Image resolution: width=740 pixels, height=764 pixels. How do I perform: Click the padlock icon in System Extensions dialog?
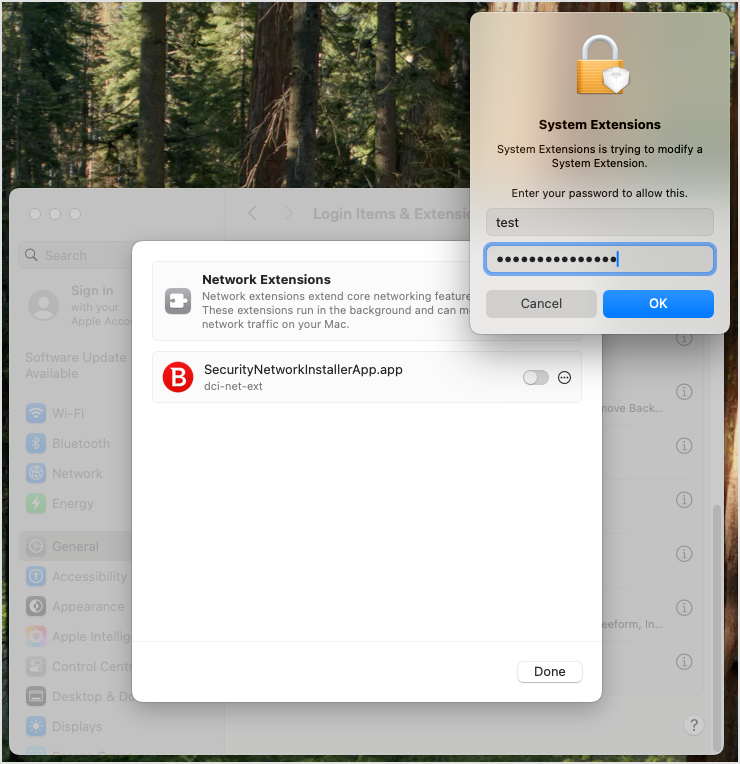click(x=602, y=65)
